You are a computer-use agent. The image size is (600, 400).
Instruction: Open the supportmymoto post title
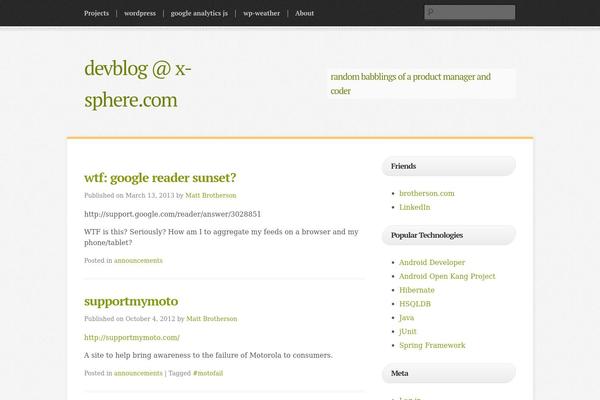(131, 301)
